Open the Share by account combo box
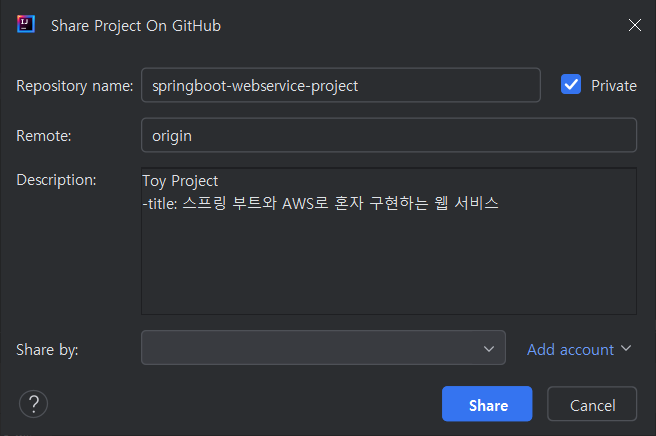 click(x=323, y=348)
